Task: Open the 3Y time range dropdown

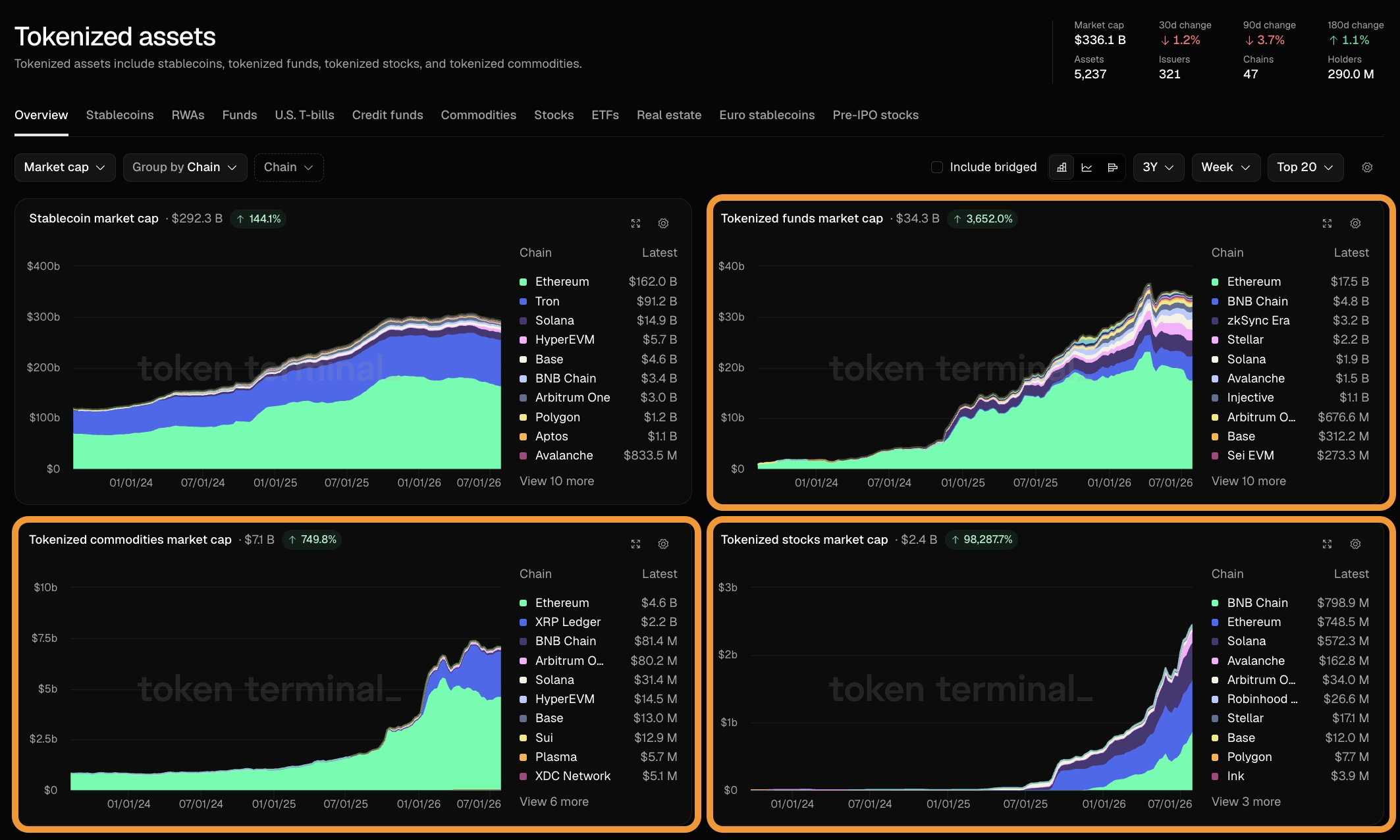Action: click(1158, 167)
